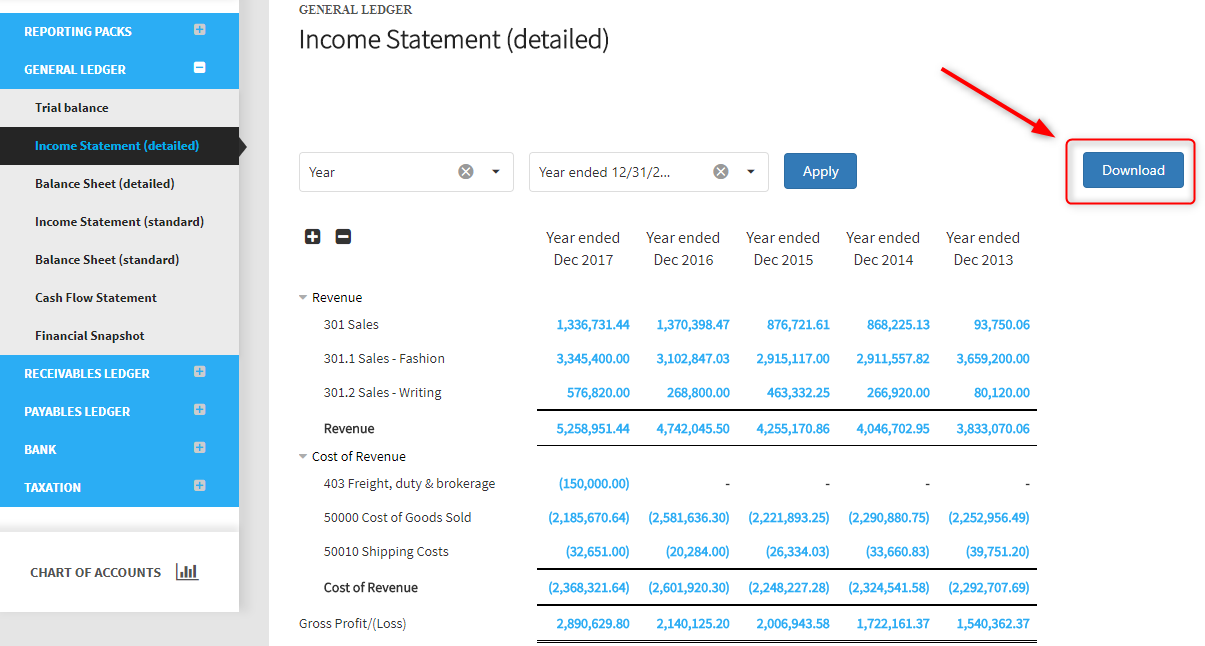Open Sales - Writing Dec 2014 value 266,920.00
This screenshot has height=646, width=1205.
tap(898, 393)
